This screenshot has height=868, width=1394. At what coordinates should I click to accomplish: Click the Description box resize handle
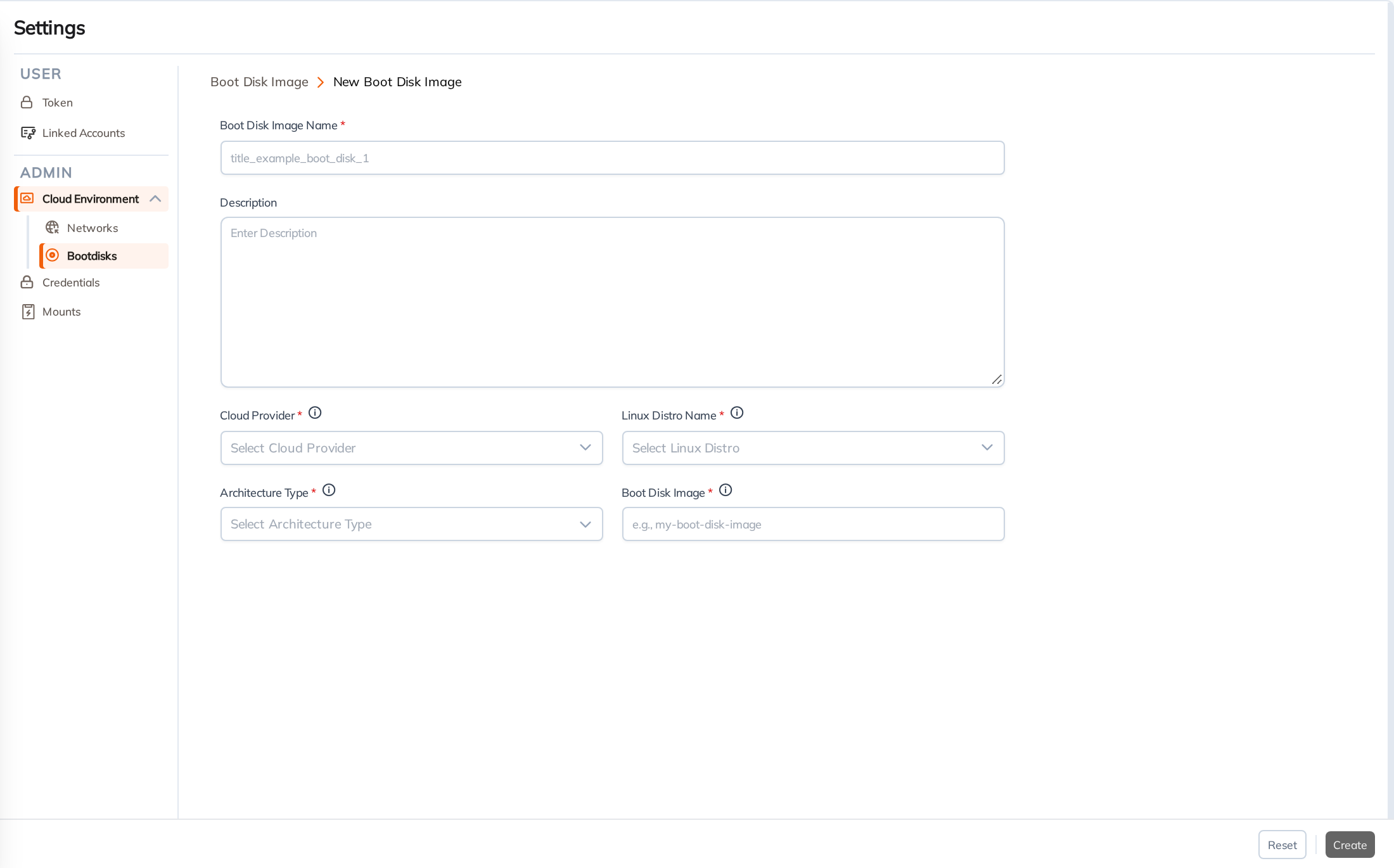997,380
